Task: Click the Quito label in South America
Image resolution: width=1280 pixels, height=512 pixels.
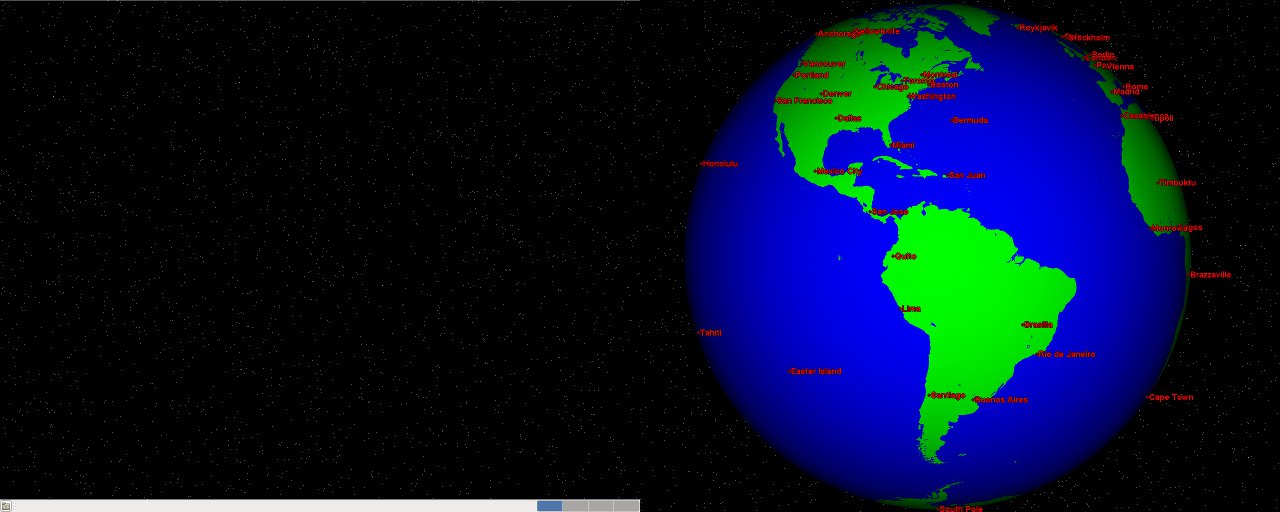Action: click(905, 256)
